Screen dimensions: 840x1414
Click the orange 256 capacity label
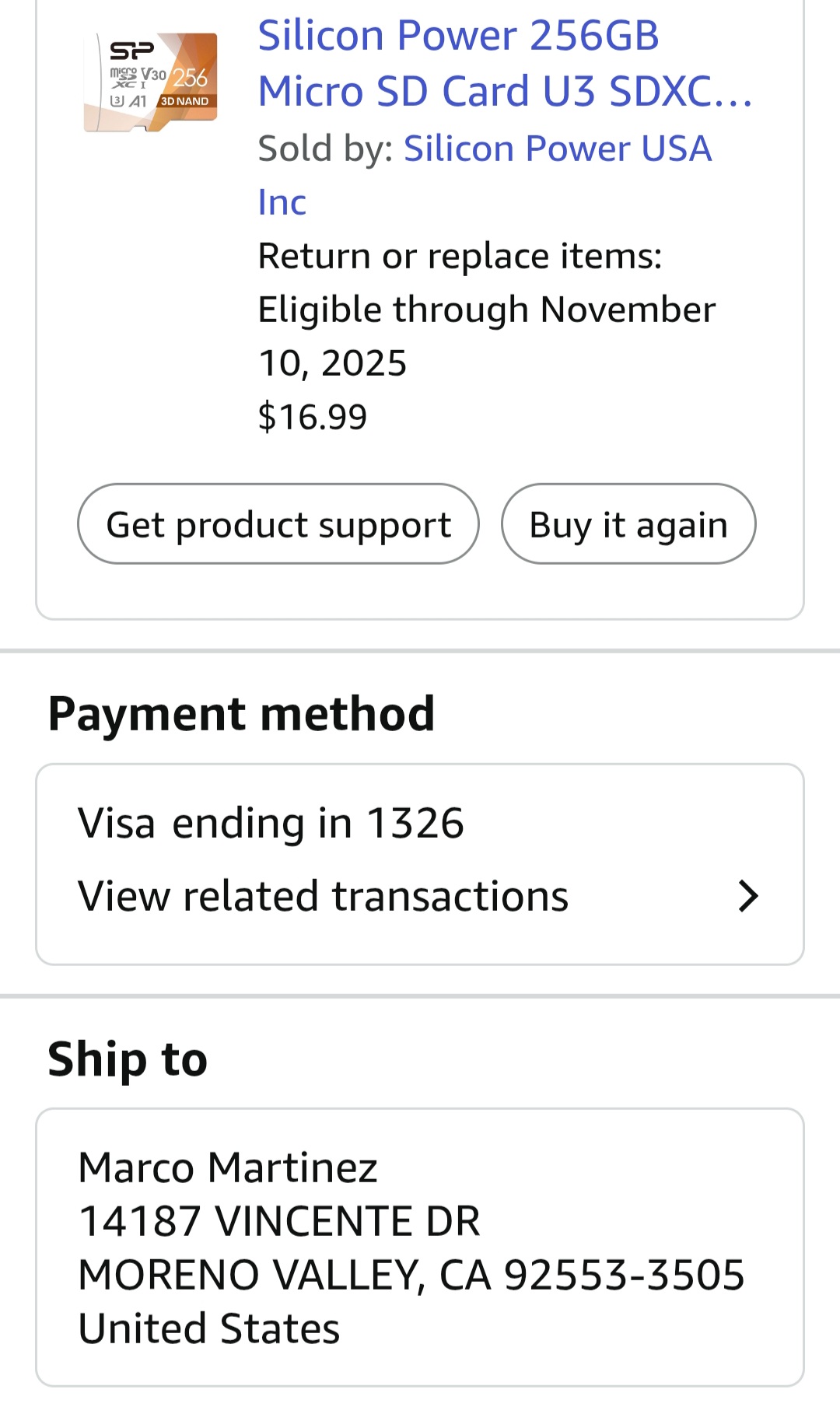tap(190, 78)
